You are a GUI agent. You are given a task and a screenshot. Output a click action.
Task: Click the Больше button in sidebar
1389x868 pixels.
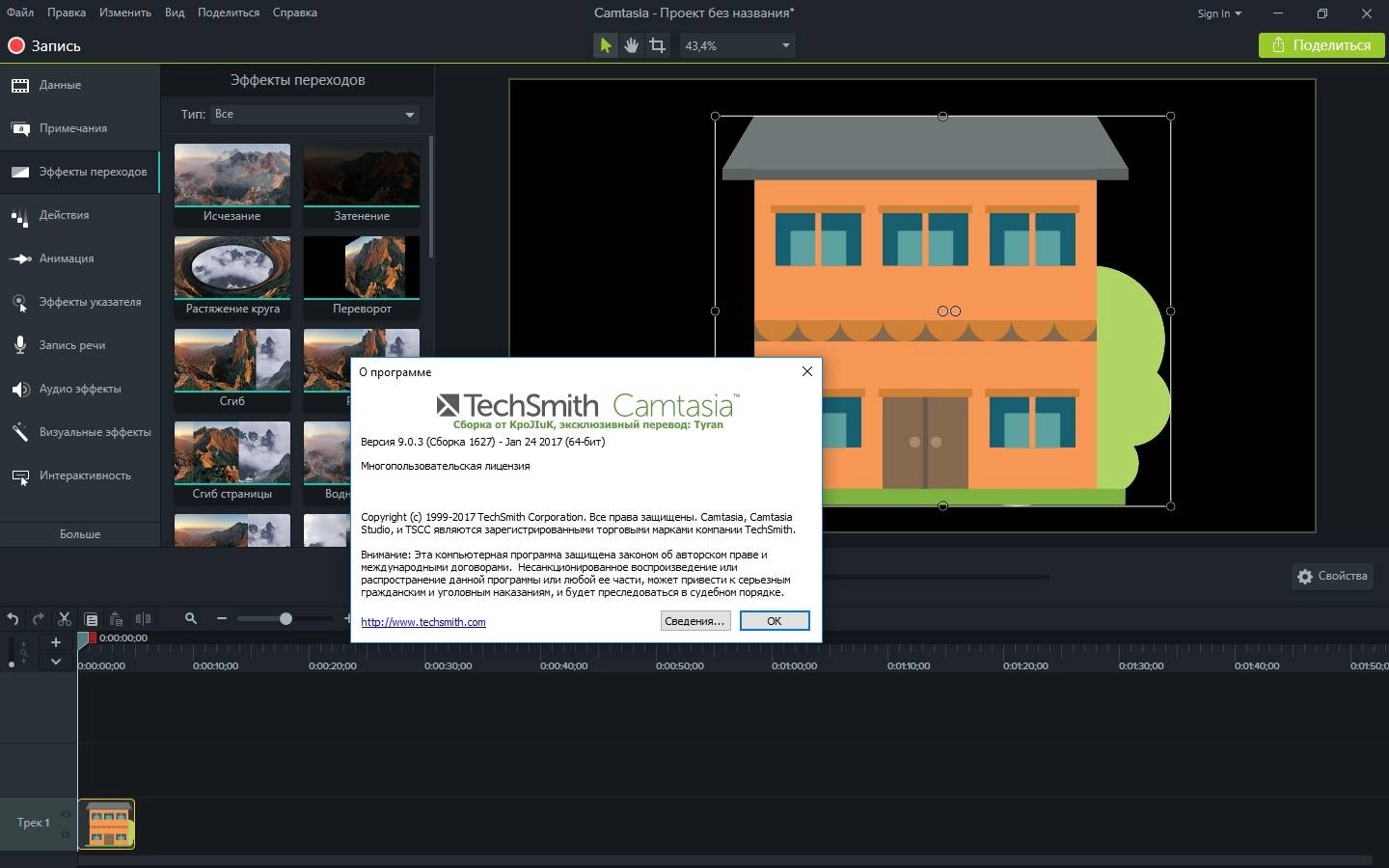coord(80,534)
